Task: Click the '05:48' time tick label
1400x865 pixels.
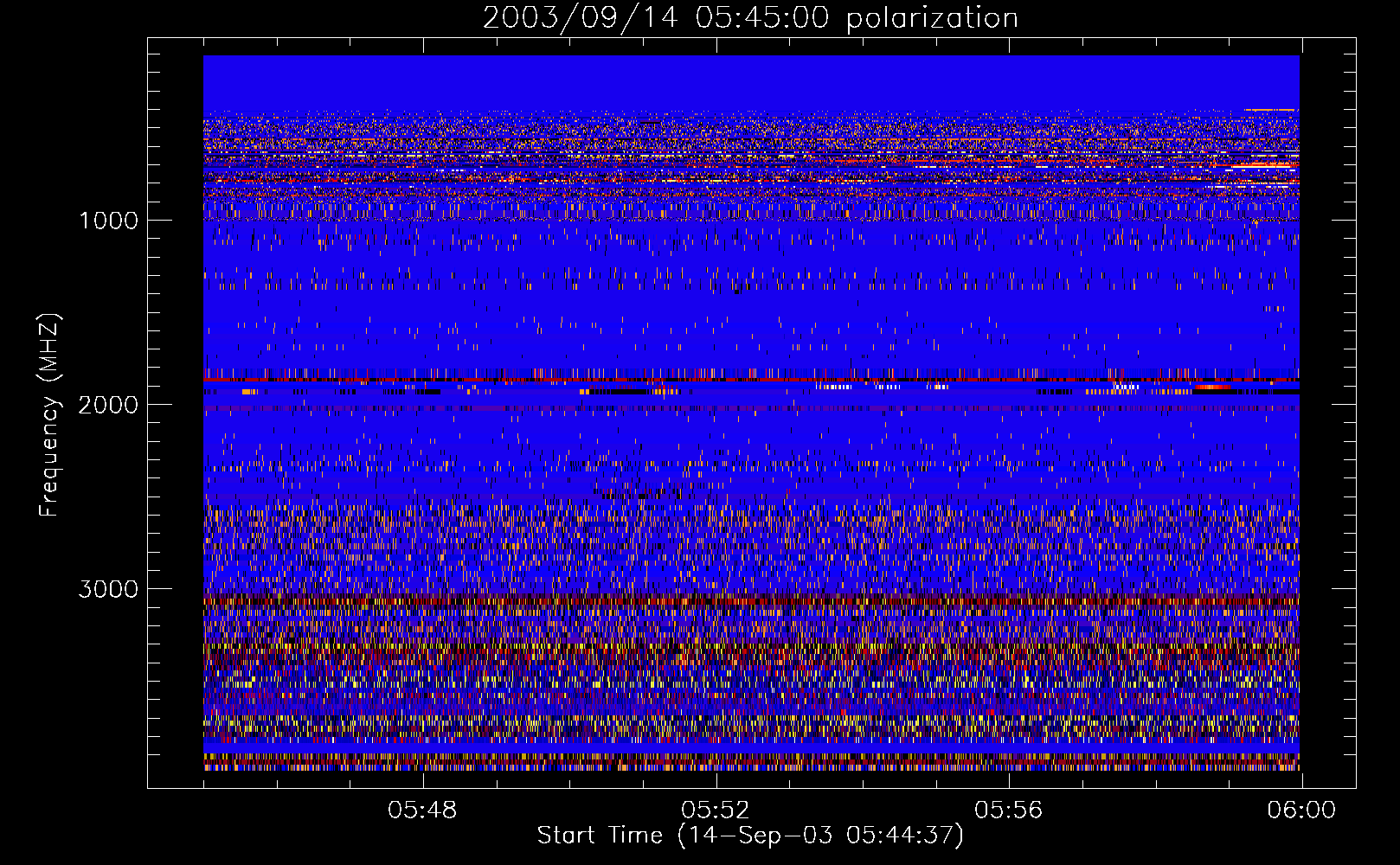Action: pyautogui.click(x=422, y=811)
